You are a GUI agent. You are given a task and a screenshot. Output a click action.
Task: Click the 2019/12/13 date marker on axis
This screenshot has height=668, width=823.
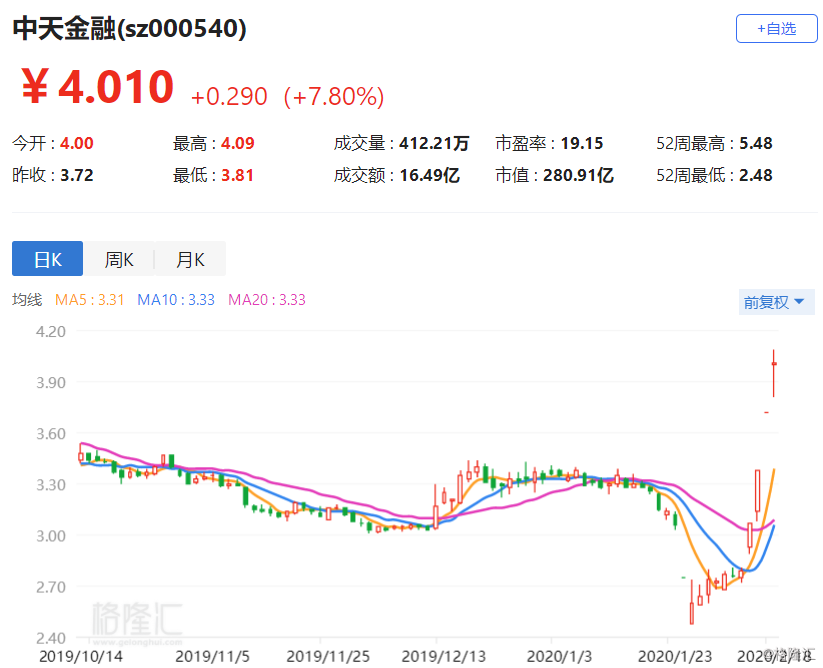coord(444,656)
